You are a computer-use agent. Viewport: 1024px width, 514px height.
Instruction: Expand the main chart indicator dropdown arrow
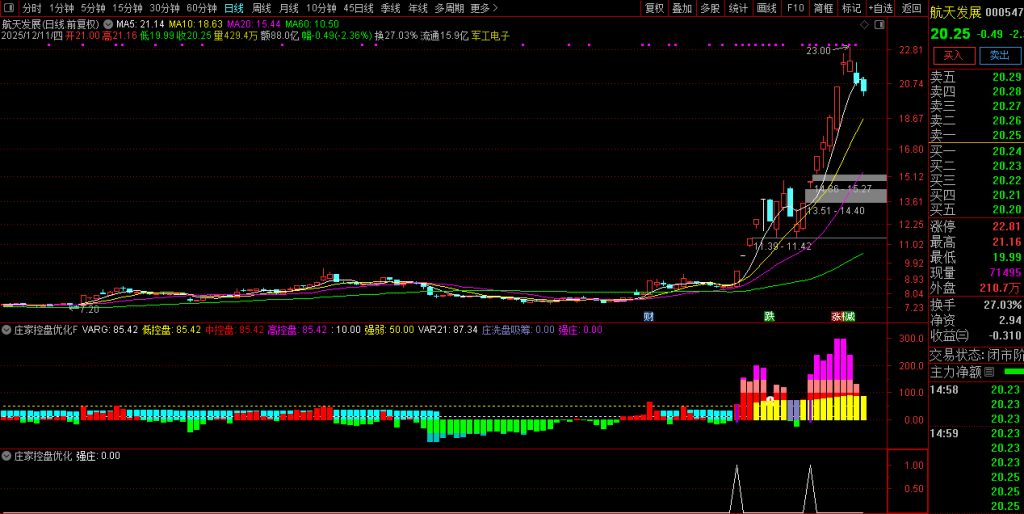108,24
